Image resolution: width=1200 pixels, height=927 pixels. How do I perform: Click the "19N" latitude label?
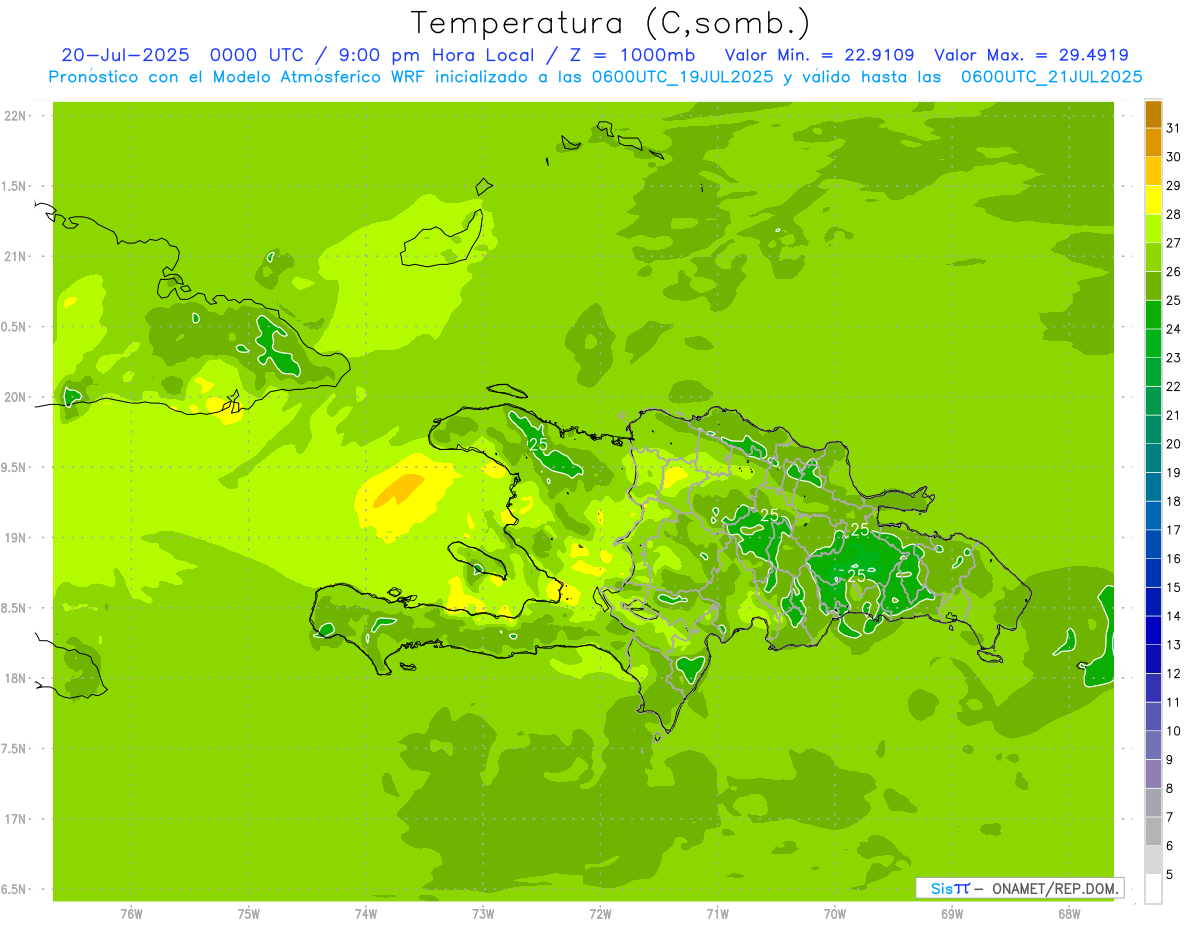click(16, 538)
